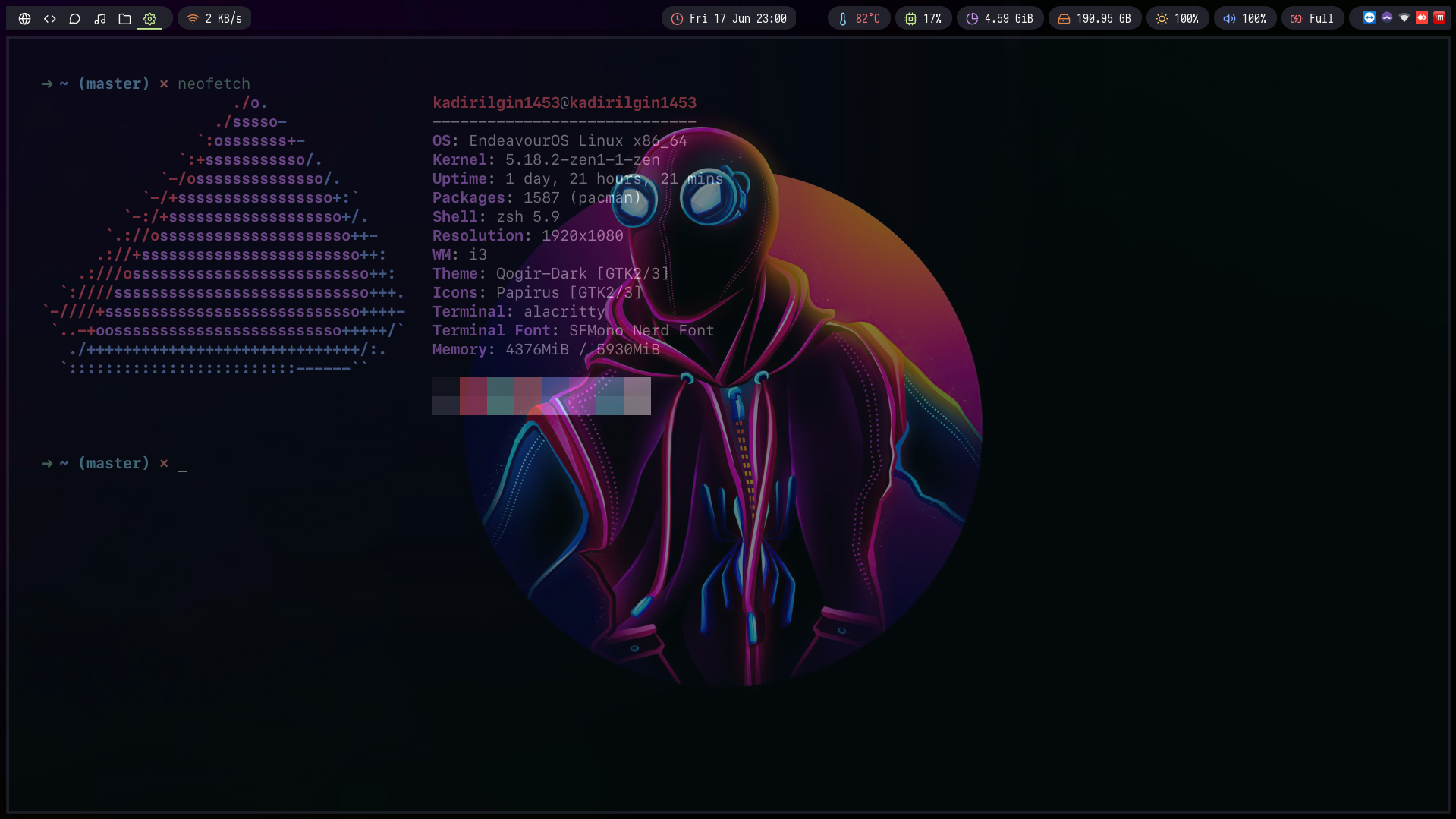Select the active settings gear workspace icon
Image resolution: width=1456 pixels, height=819 pixels.
point(149,18)
